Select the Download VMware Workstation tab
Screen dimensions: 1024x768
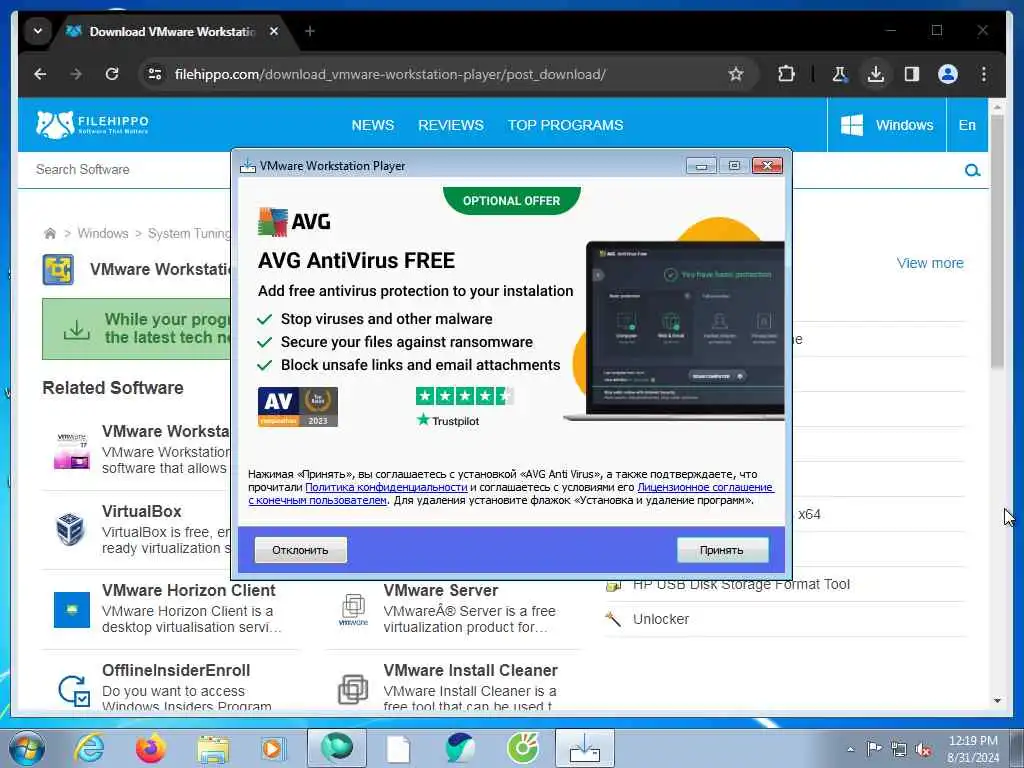[x=172, y=31]
